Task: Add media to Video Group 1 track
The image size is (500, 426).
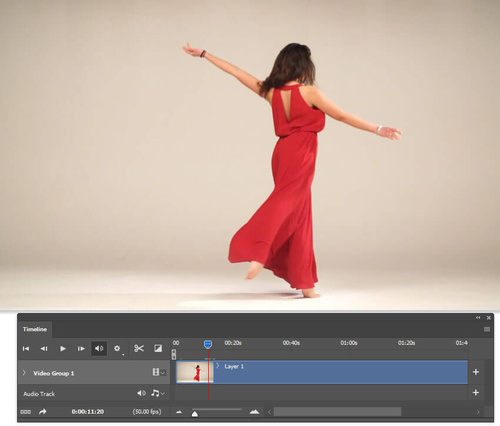Action: (476, 372)
